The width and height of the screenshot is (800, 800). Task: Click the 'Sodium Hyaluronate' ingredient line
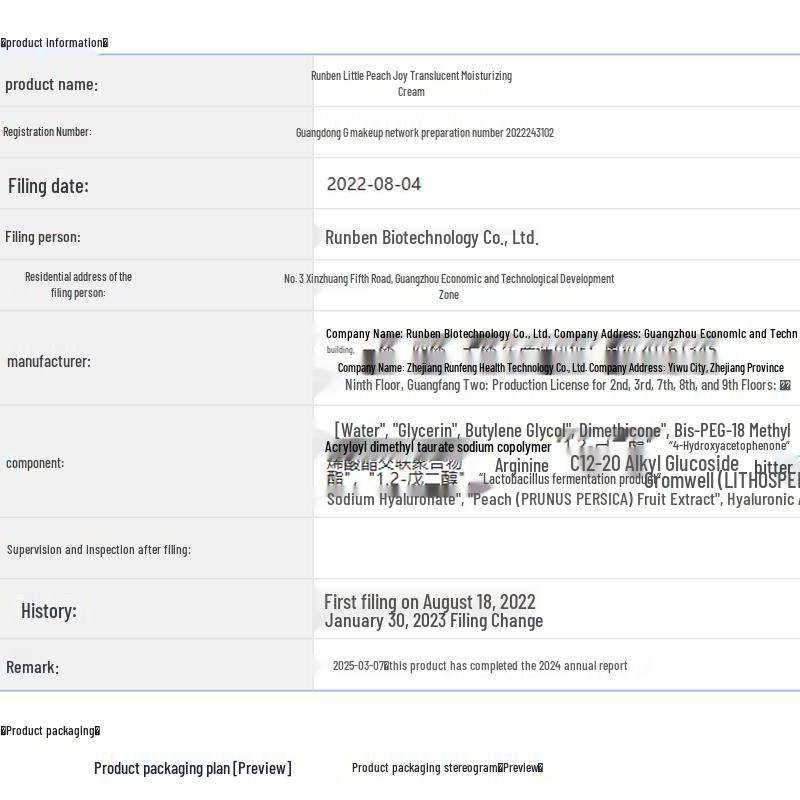point(563,499)
